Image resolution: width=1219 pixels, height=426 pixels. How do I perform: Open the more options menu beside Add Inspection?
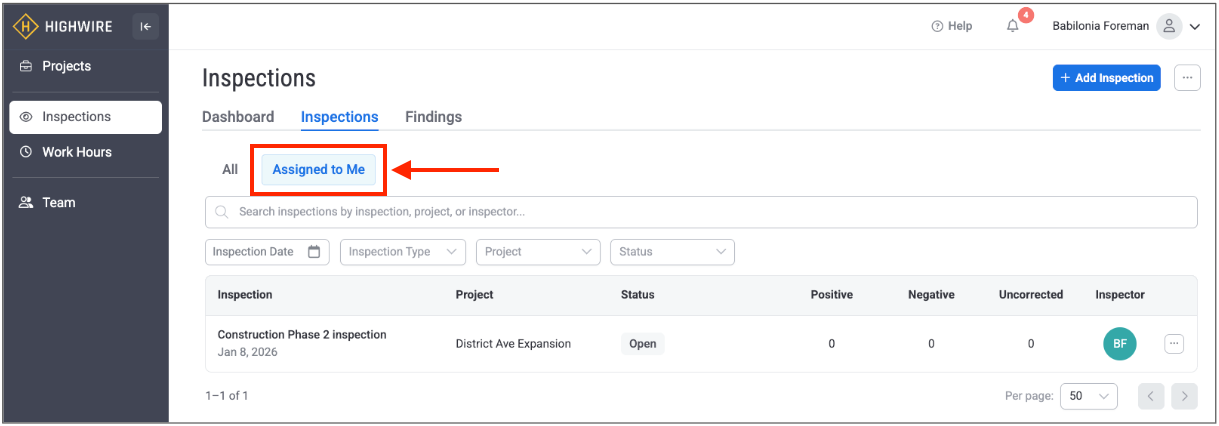coord(1187,78)
